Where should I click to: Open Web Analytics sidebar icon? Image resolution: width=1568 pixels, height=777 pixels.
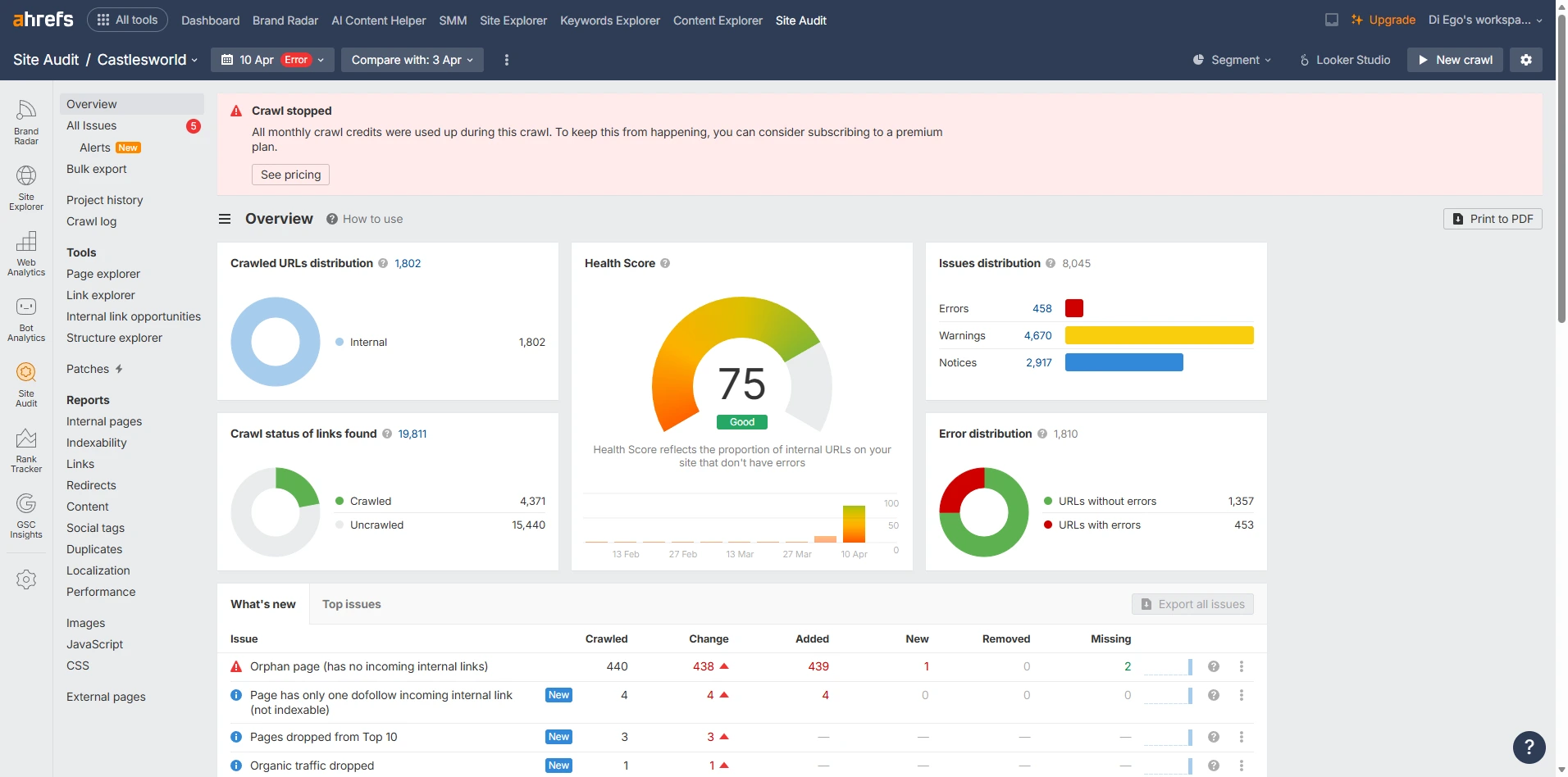(x=26, y=254)
